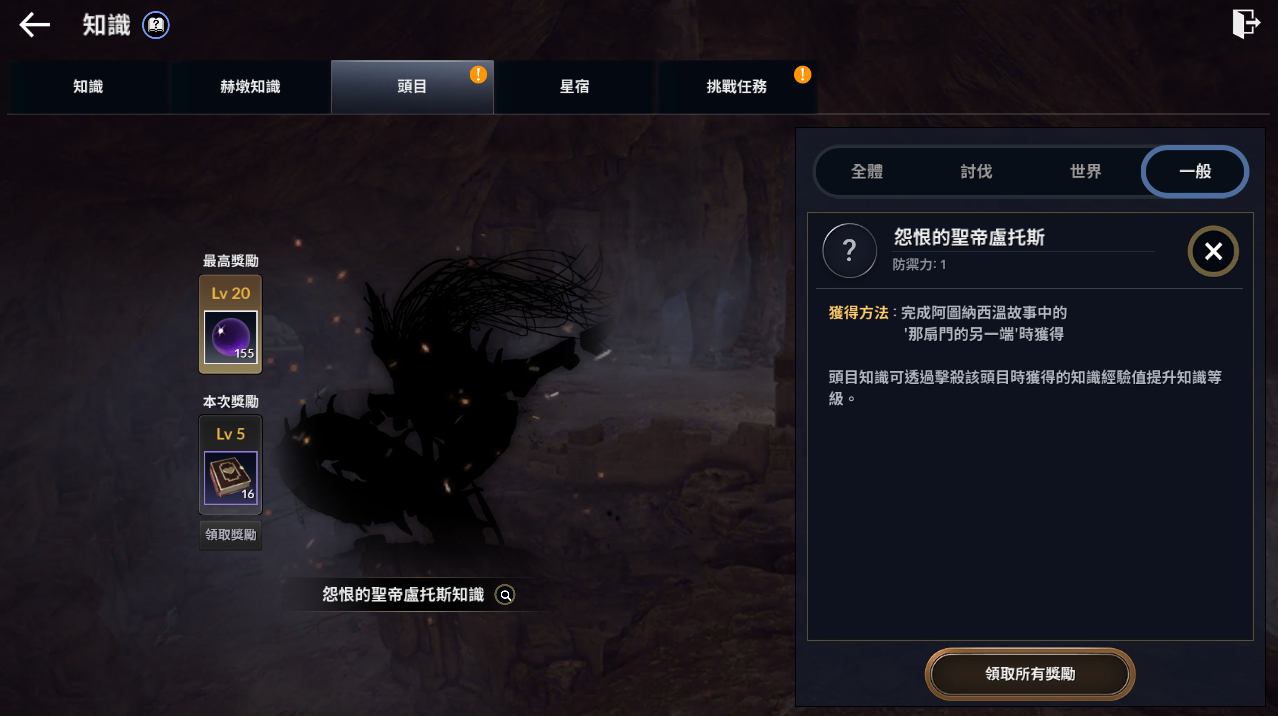Image resolution: width=1278 pixels, height=716 pixels.
Task: Select the 討伐 filter
Action: (976, 172)
